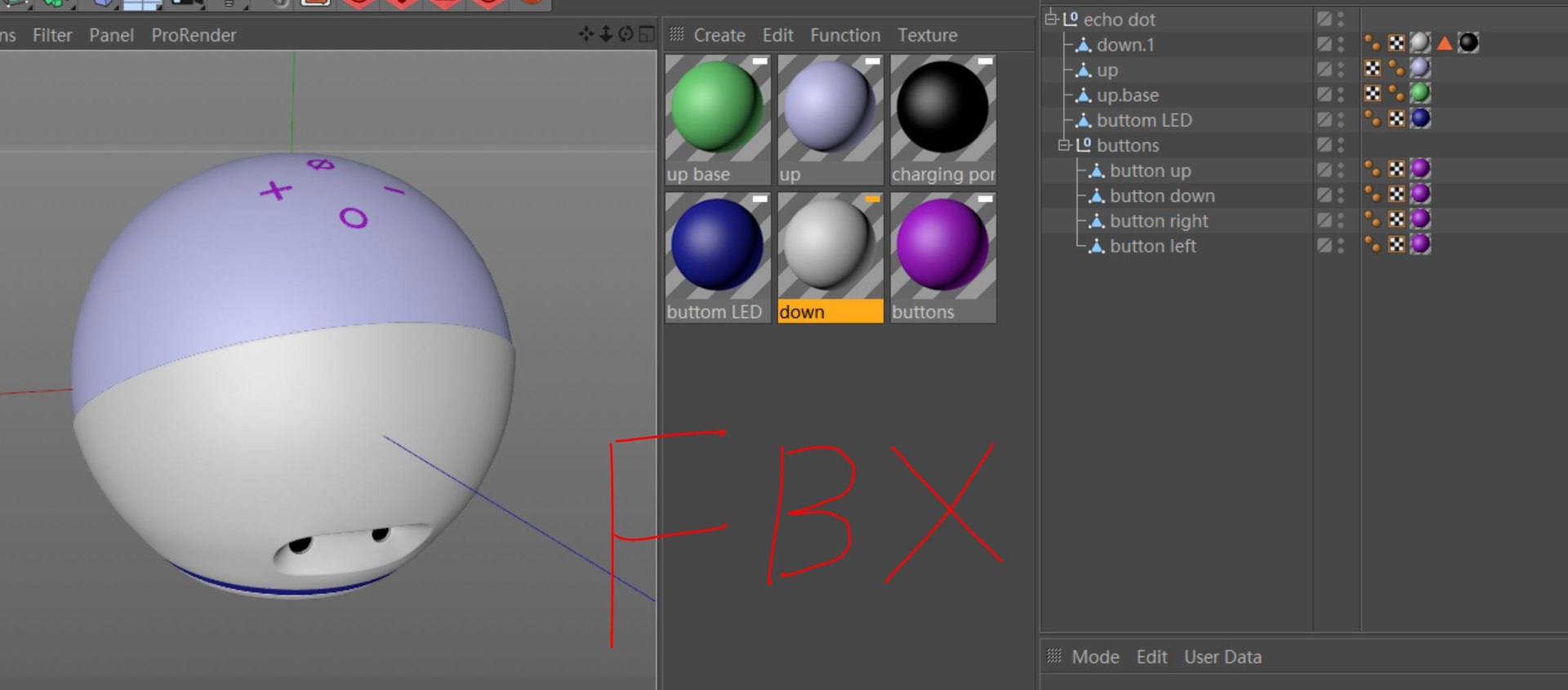Select the black material tag on down.1
The width and height of the screenshot is (1568, 690).
click(1468, 43)
